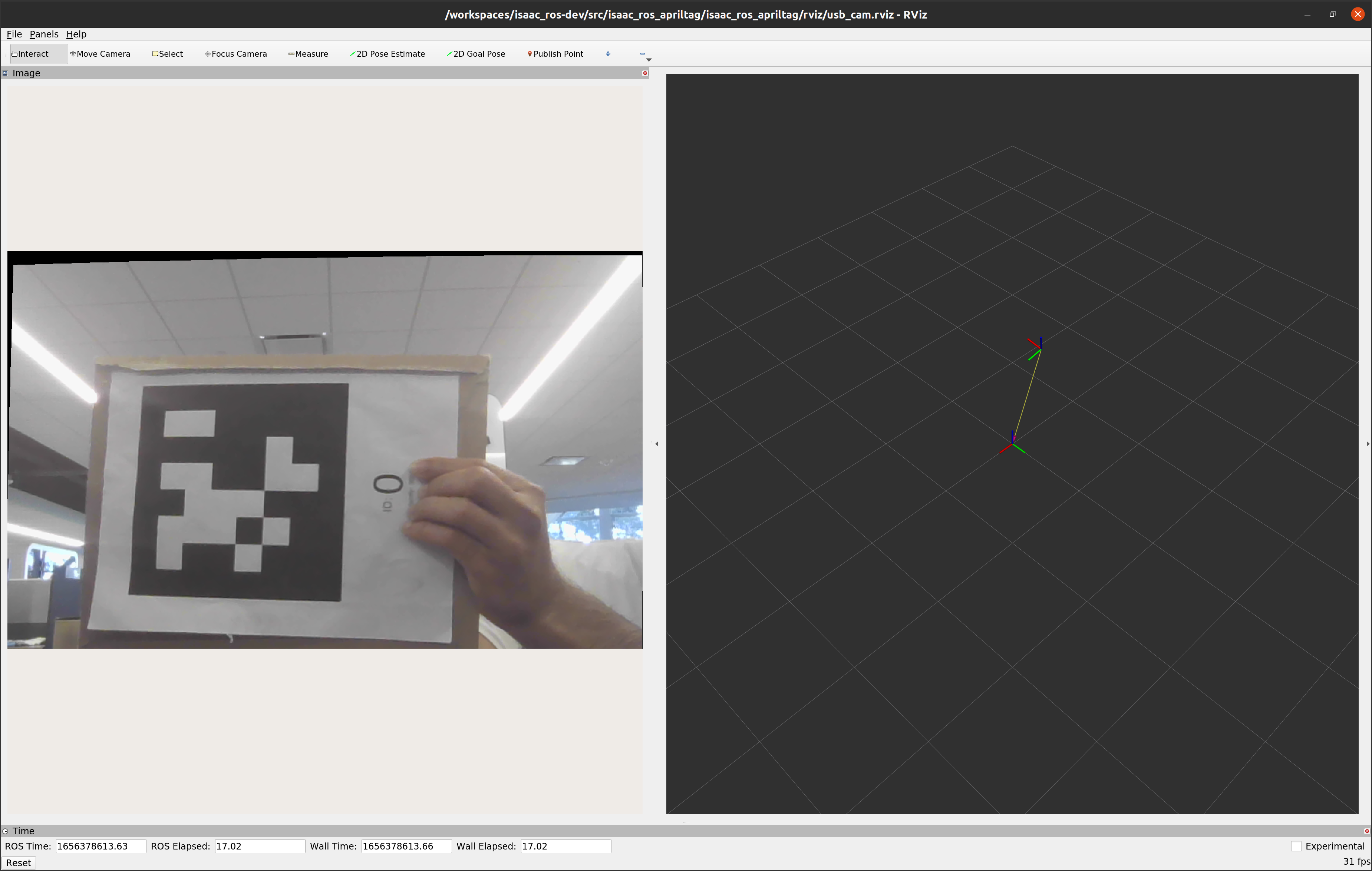Add a new tool with plus icon
The height and width of the screenshot is (871, 1372).
coord(608,54)
